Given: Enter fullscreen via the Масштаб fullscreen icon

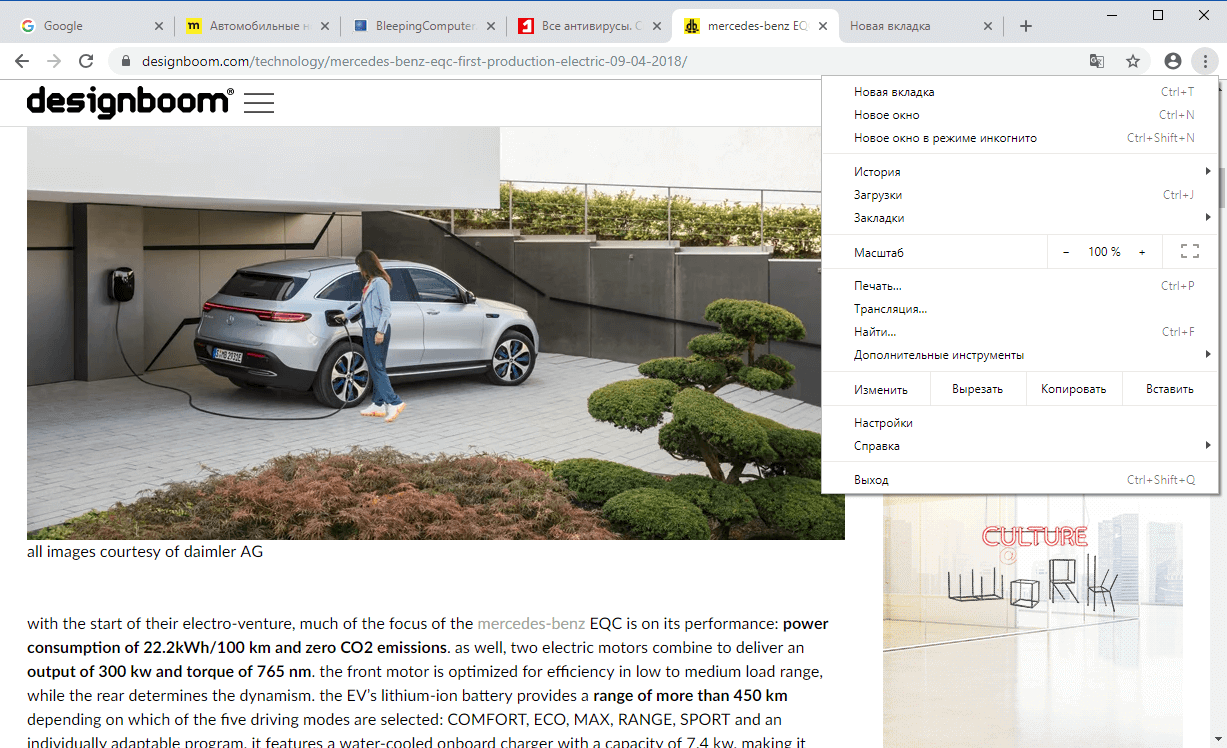Looking at the screenshot, I should pos(1189,251).
